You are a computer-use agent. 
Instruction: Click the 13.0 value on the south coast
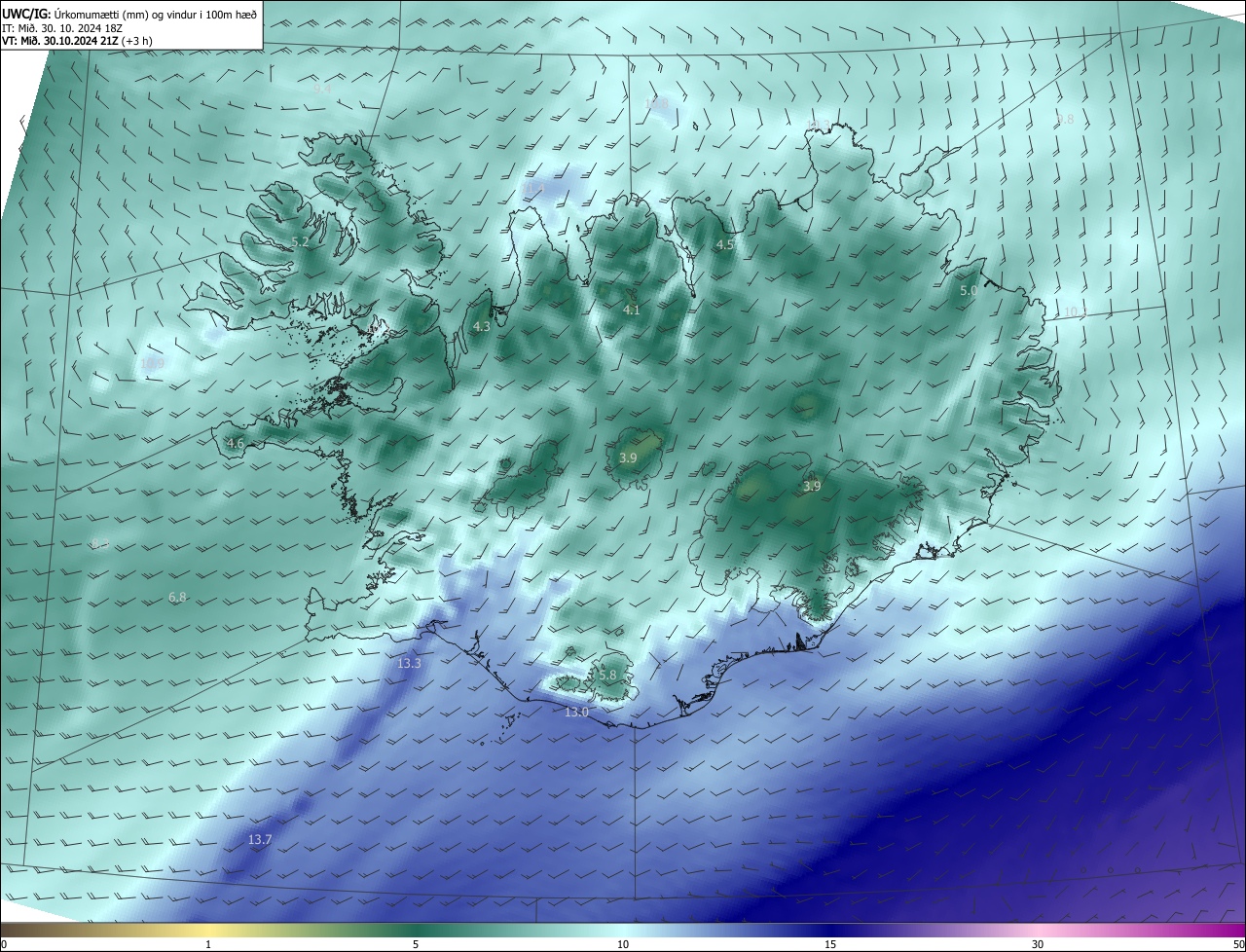tap(576, 713)
